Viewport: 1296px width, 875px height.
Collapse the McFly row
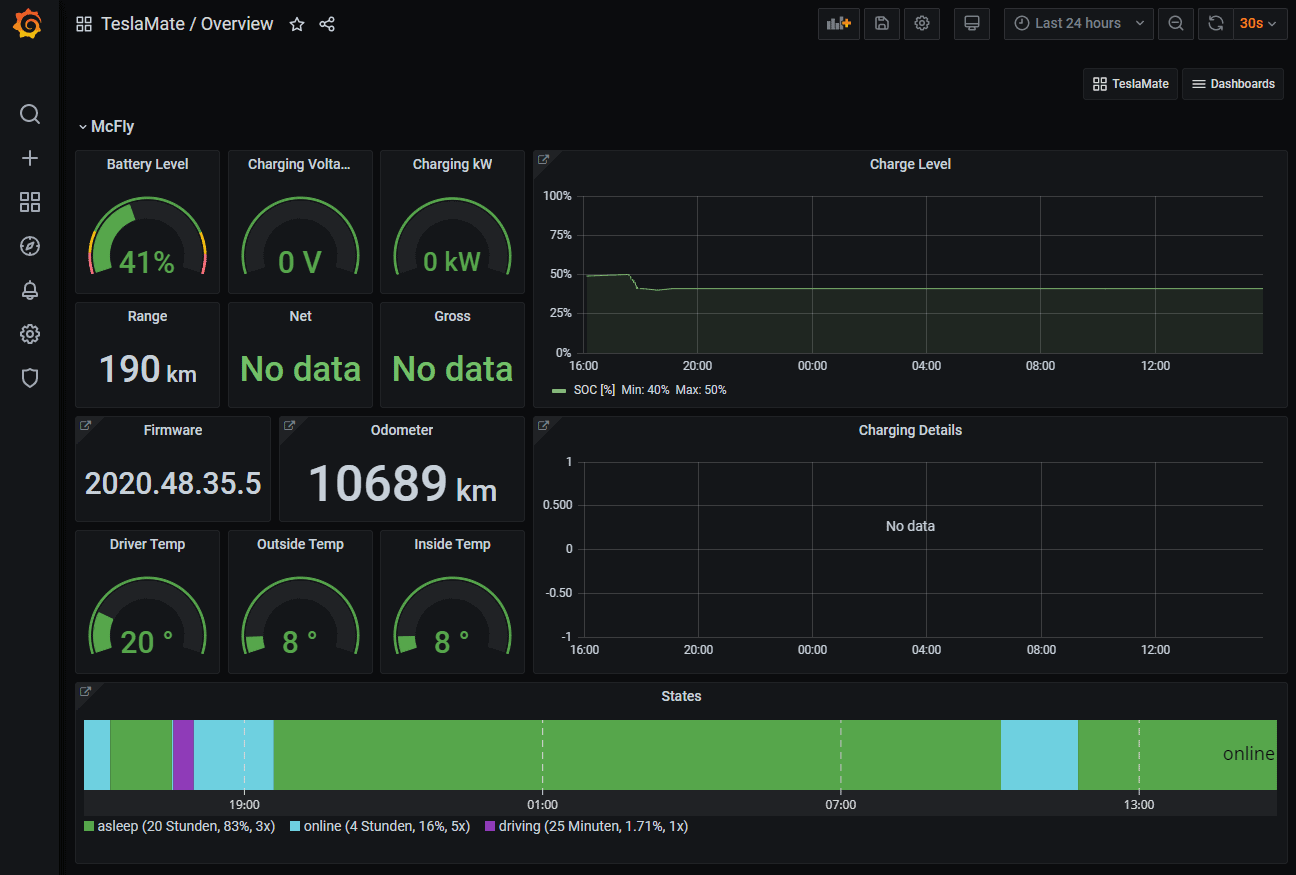pos(105,126)
